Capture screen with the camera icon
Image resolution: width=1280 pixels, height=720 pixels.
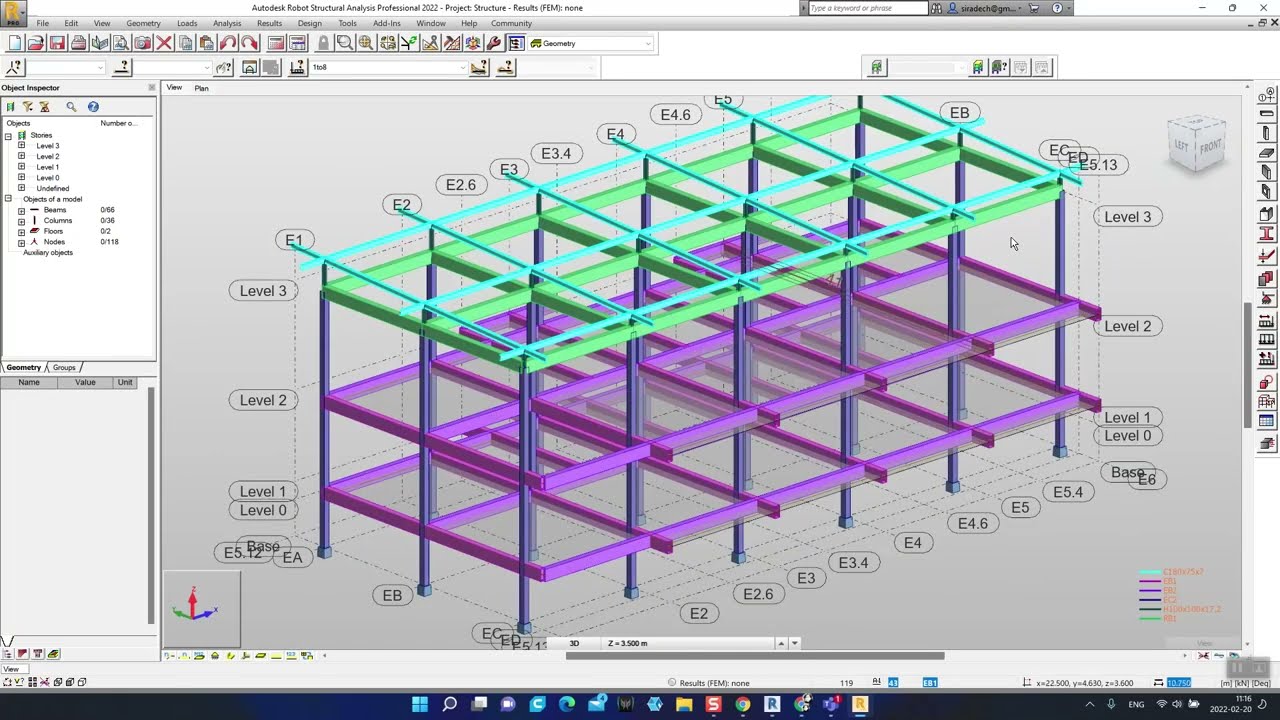pyautogui.click(x=143, y=43)
